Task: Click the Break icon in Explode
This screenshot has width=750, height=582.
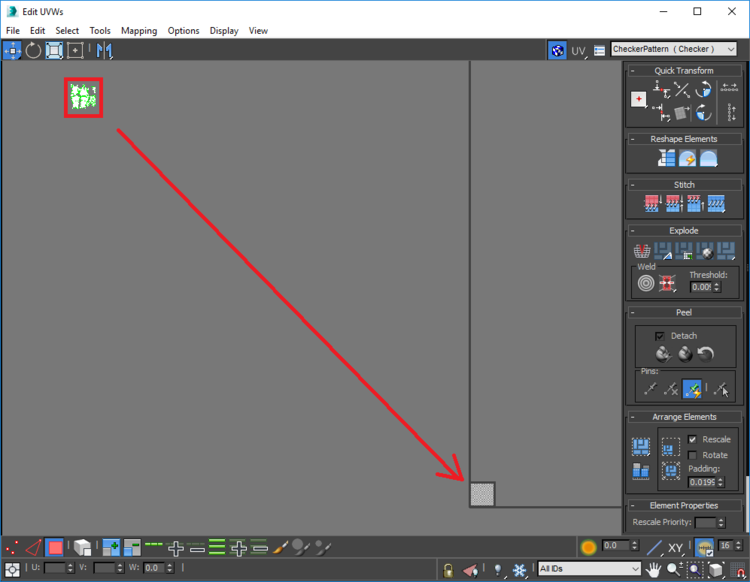Action: (642, 251)
